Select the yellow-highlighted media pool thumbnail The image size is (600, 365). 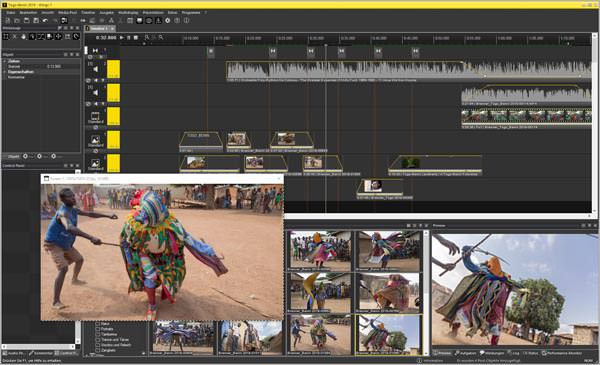[389, 334]
